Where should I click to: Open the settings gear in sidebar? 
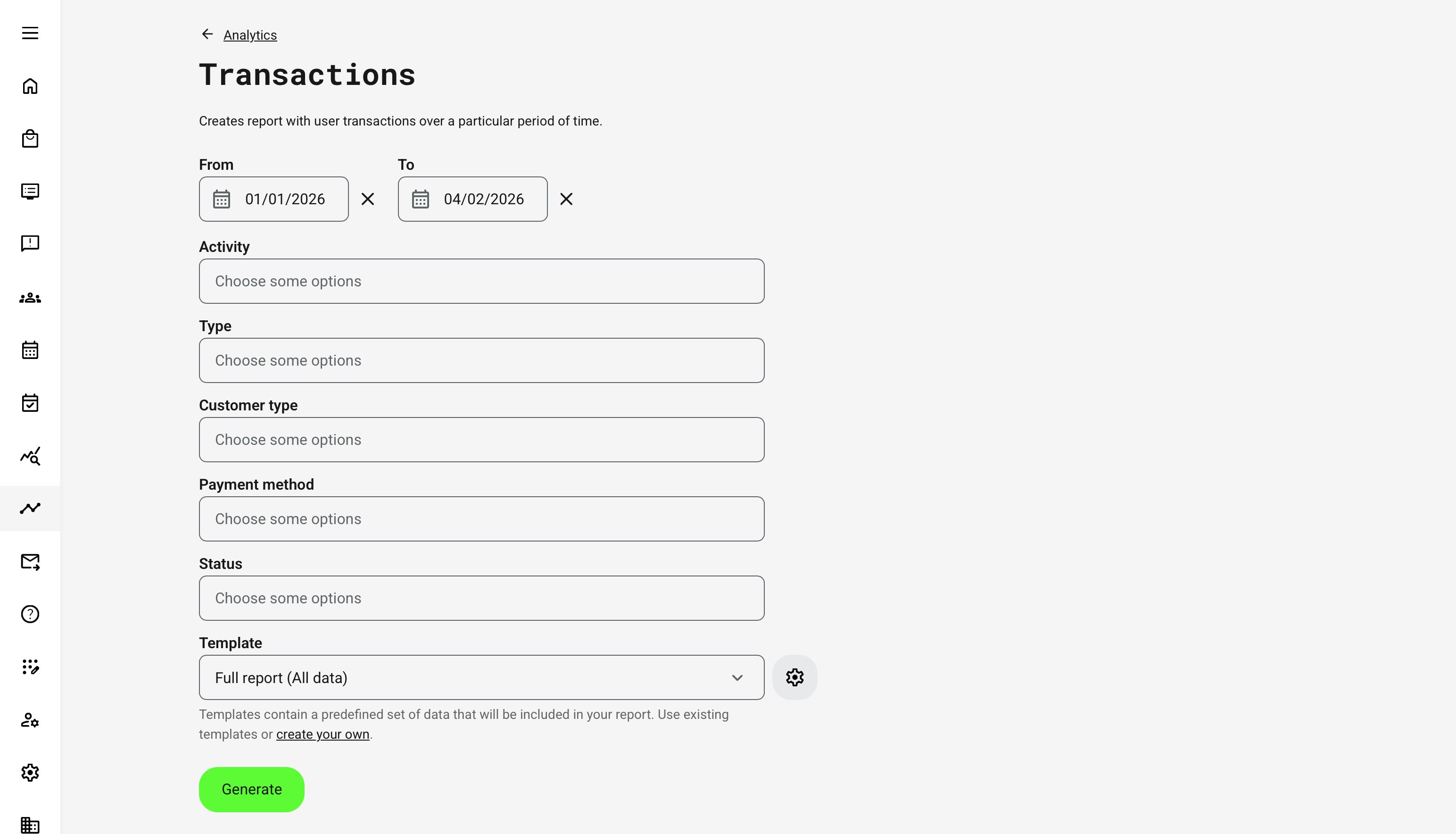tap(30, 772)
